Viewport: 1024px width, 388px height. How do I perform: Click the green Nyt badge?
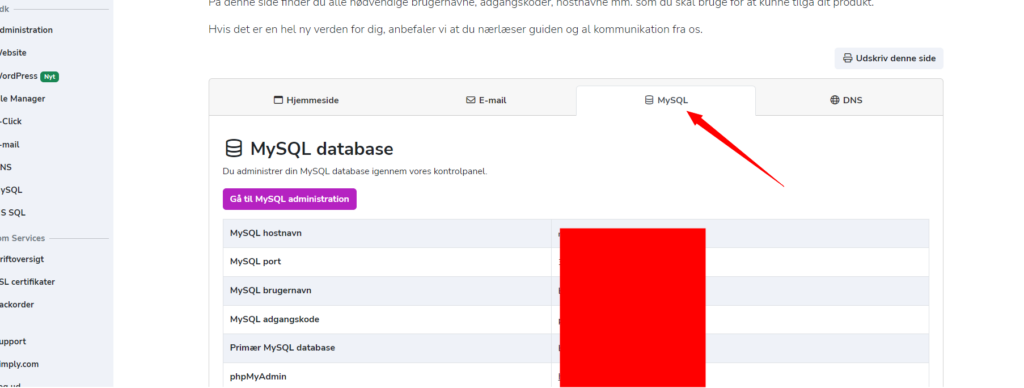pyautogui.click(x=50, y=76)
